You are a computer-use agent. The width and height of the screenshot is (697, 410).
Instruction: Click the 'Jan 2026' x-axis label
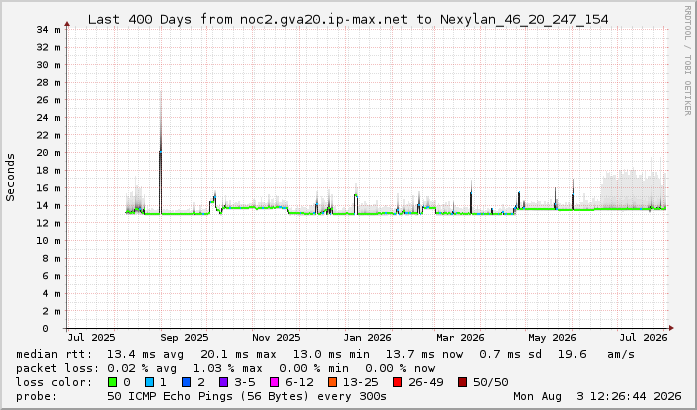(x=367, y=338)
